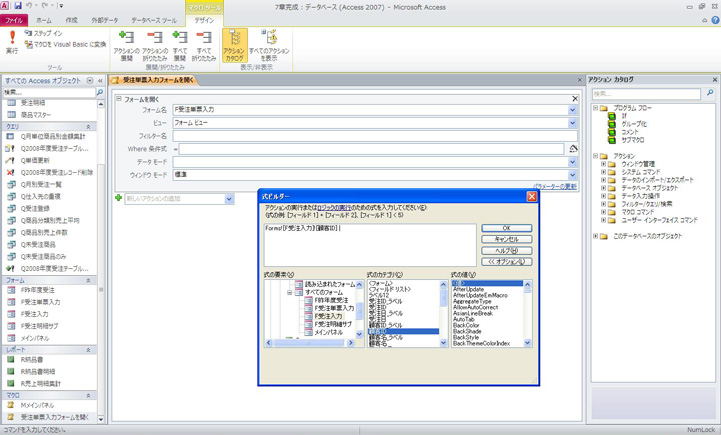Toggle すべてのアクションを表示 ribbon button
Screen dimensions: 721x435
pos(269,45)
